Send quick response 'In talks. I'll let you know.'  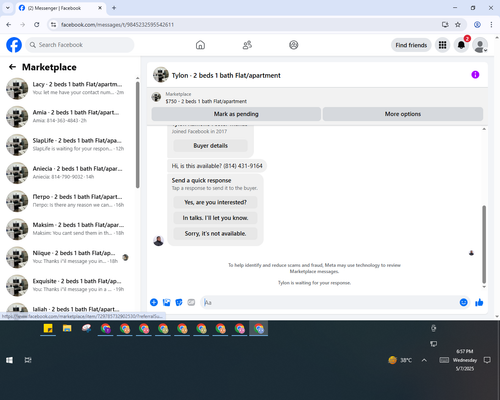point(215,218)
